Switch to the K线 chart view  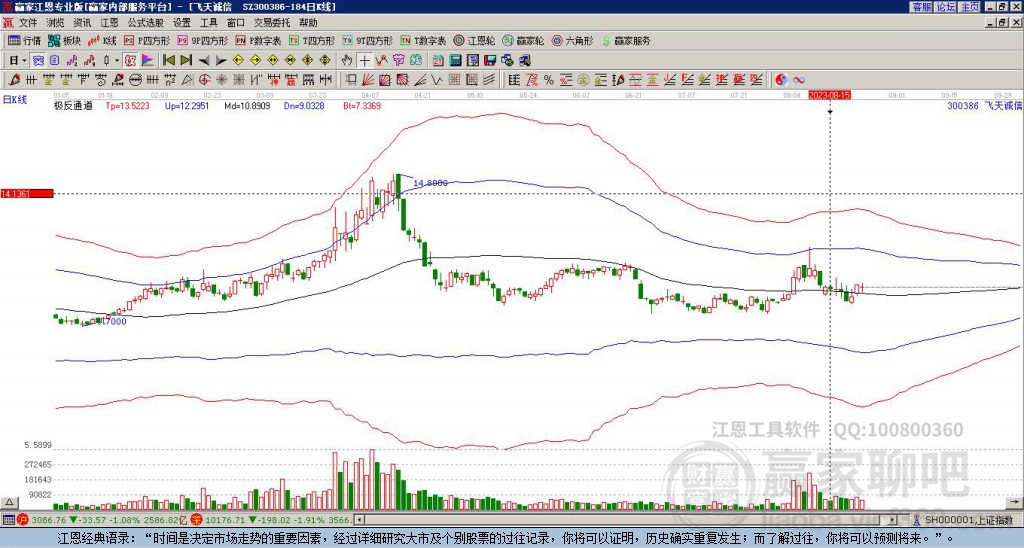click(103, 40)
